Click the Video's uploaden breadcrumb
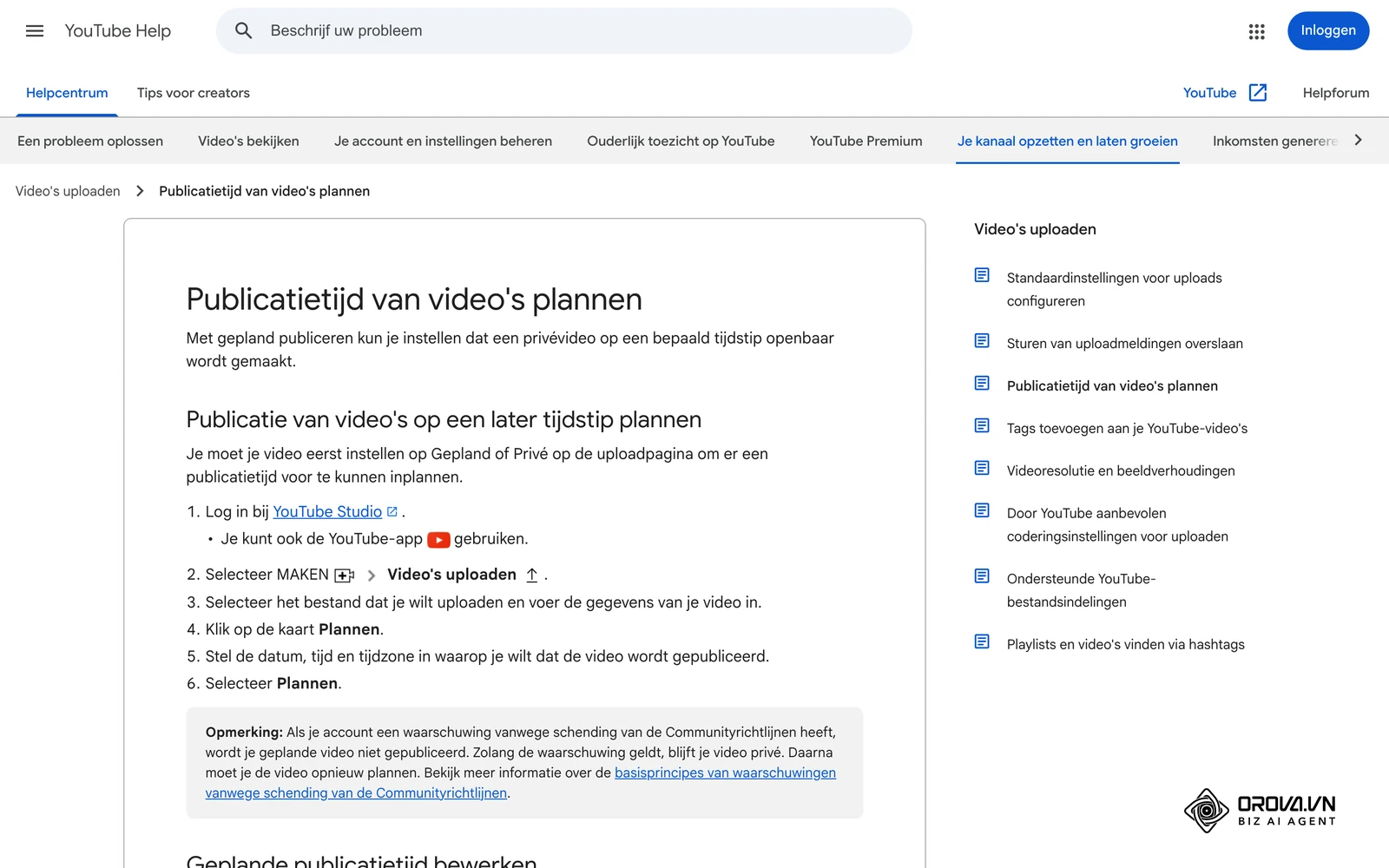The width and height of the screenshot is (1389, 868). click(x=68, y=191)
